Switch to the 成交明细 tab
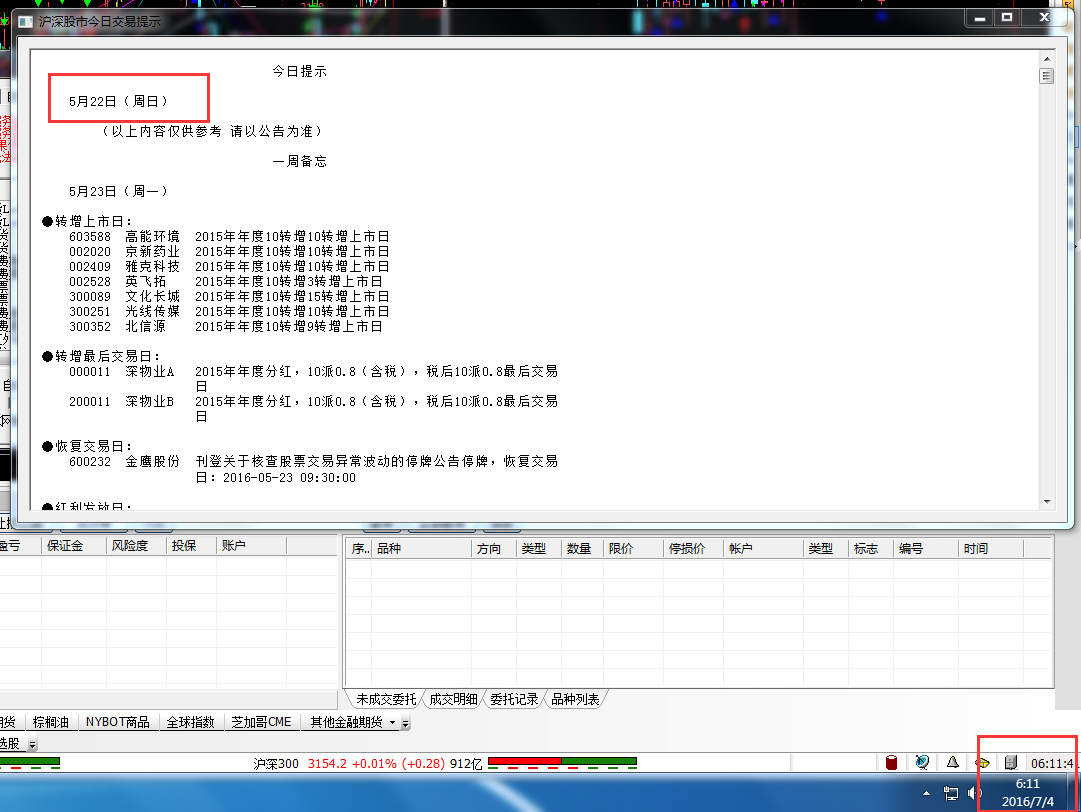The height and width of the screenshot is (812, 1081). pyautogui.click(x=455, y=700)
